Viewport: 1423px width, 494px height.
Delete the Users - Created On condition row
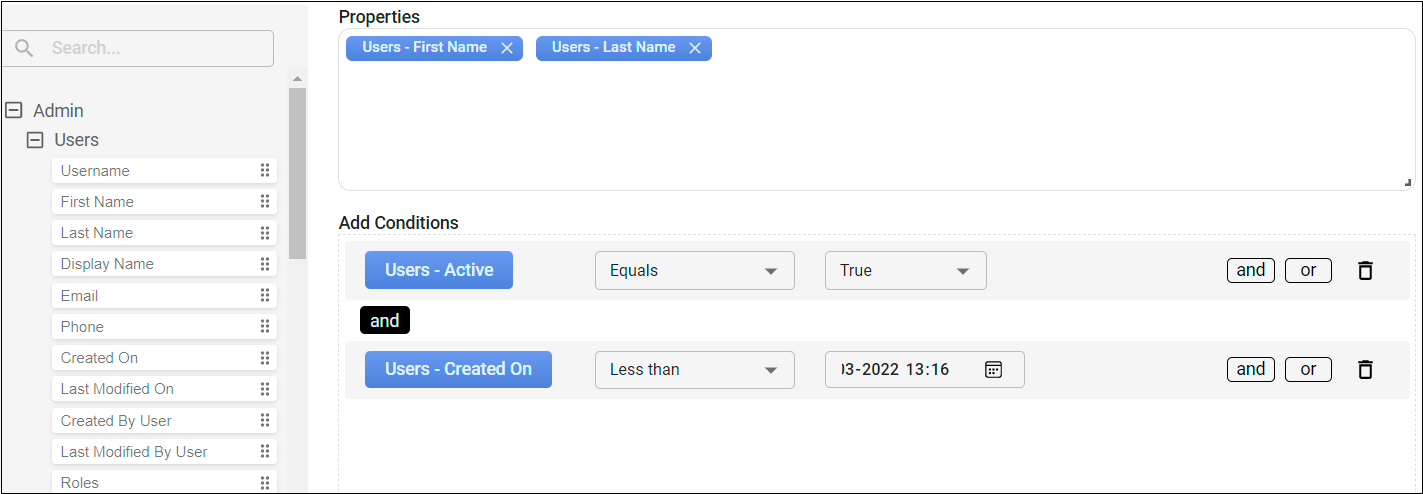pos(1365,369)
